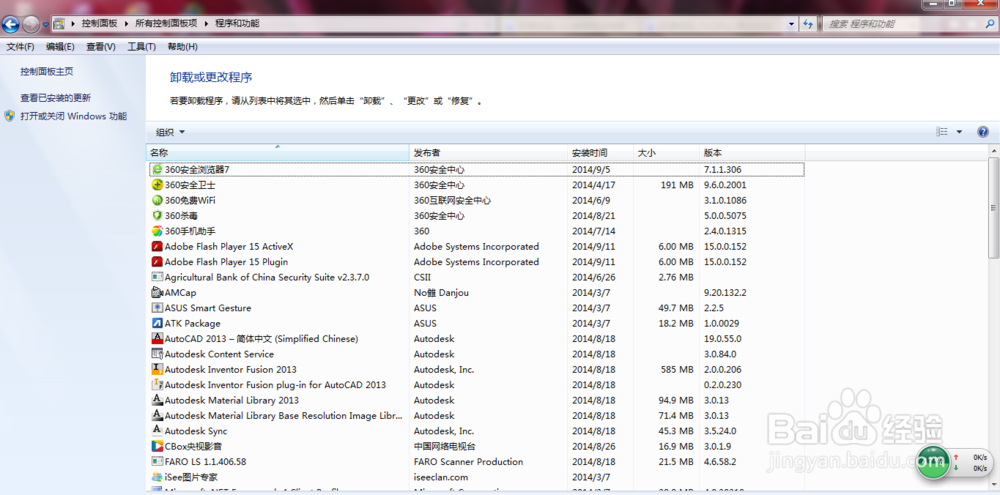Click the Autodesk Content Service icon
The image size is (1000, 495).
pyautogui.click(x=157, y=354)
